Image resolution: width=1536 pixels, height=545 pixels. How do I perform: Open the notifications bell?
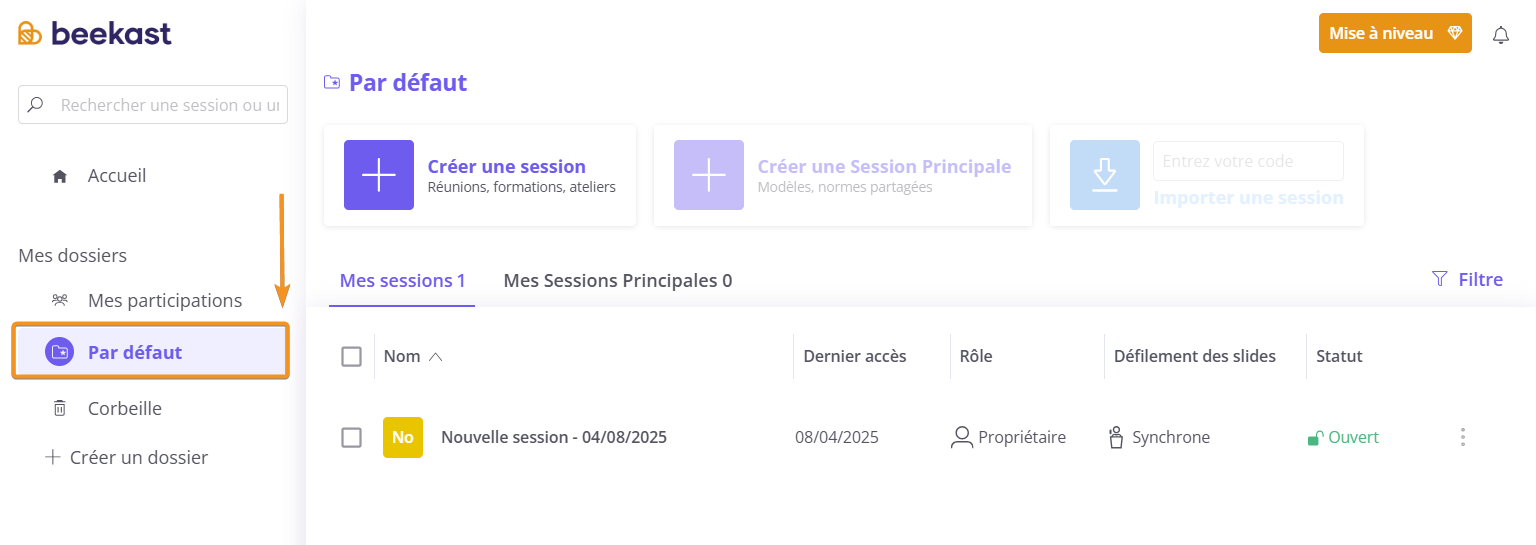point(1501,35)
